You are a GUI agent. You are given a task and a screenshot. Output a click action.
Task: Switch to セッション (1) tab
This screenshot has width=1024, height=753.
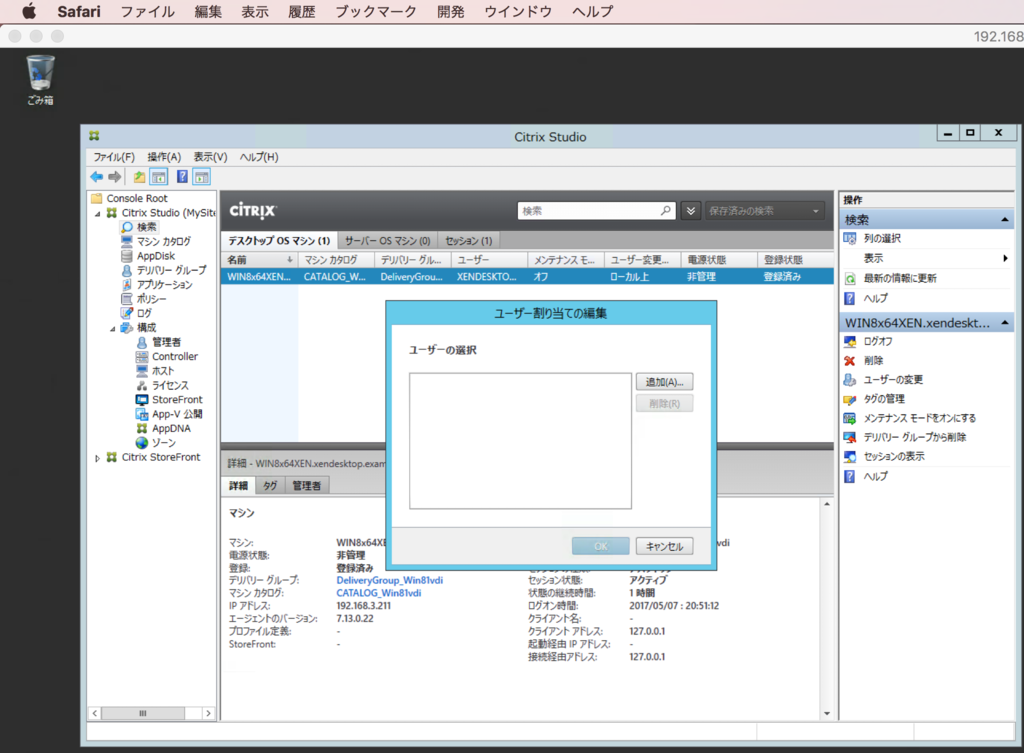click(x=468, y=240)
